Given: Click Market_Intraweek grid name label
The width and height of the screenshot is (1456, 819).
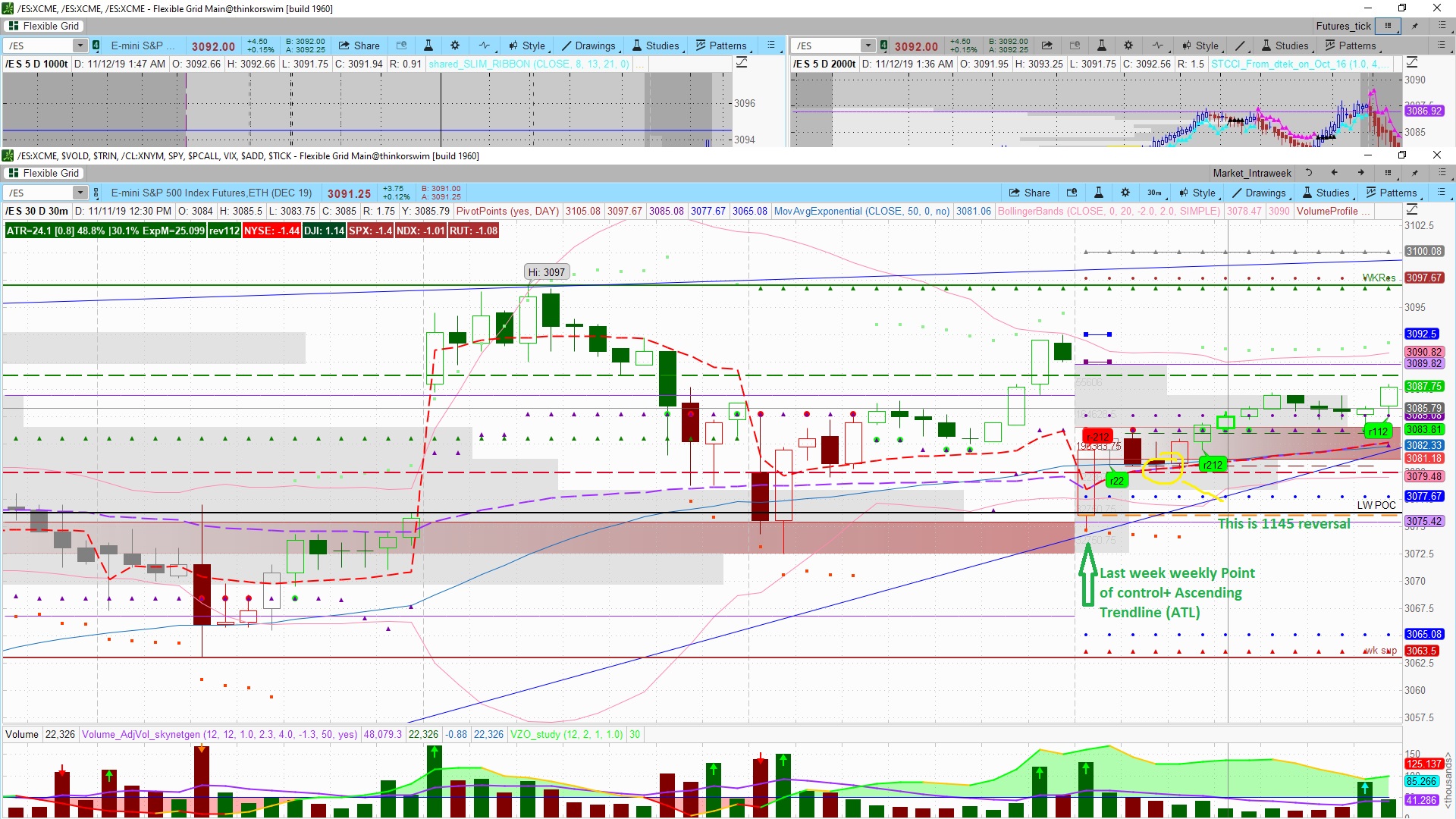Looking at the screenshot, I should tap(1251, 173).
